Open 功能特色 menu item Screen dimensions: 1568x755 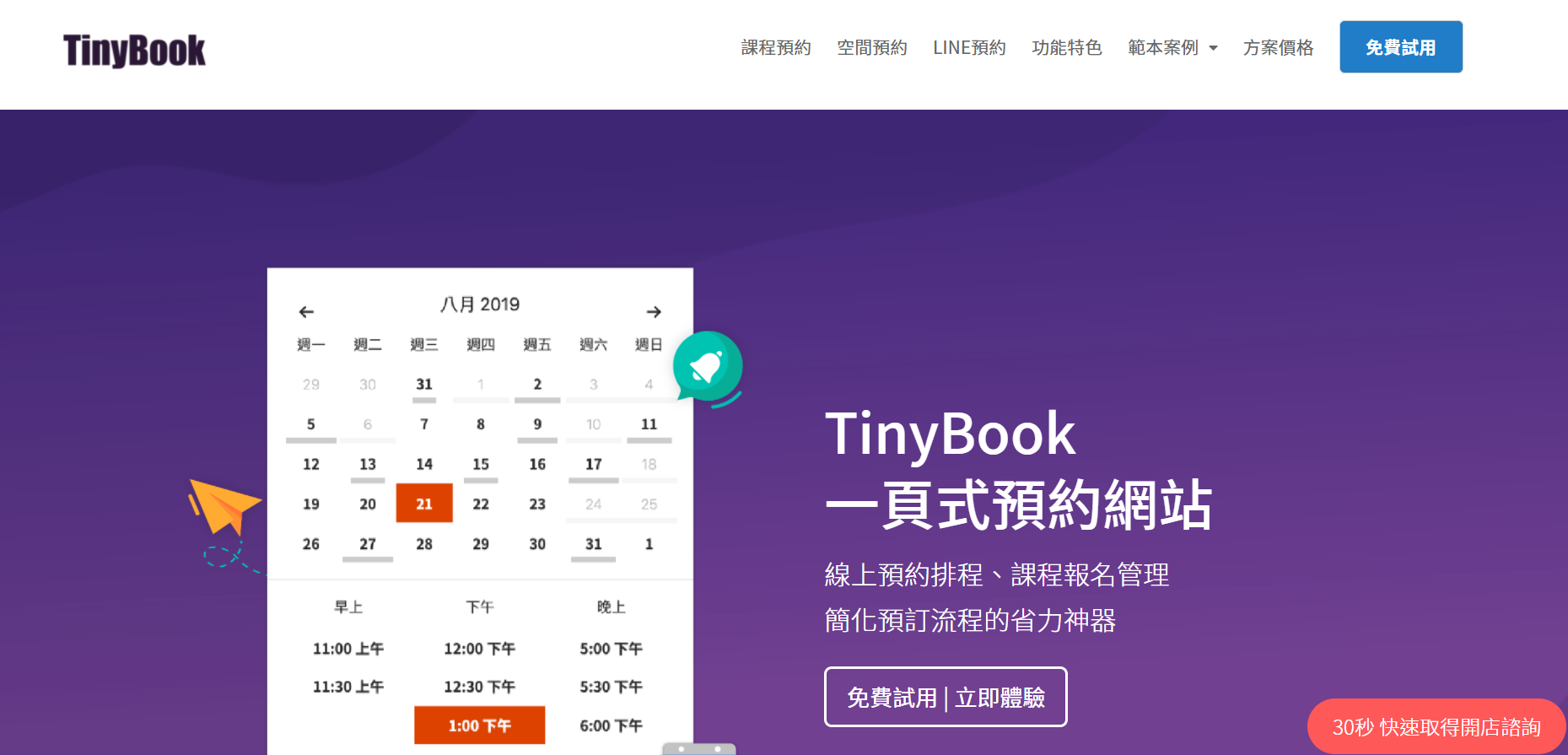(x=1067, y=48)
